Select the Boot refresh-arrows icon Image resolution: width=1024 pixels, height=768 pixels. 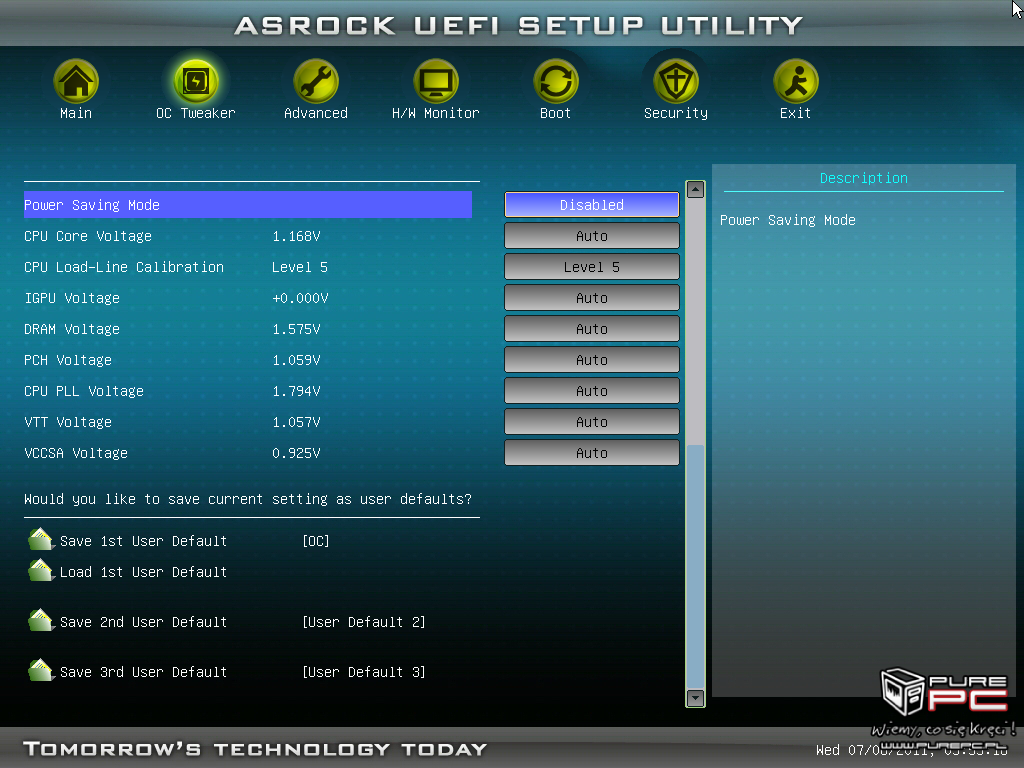556,81
